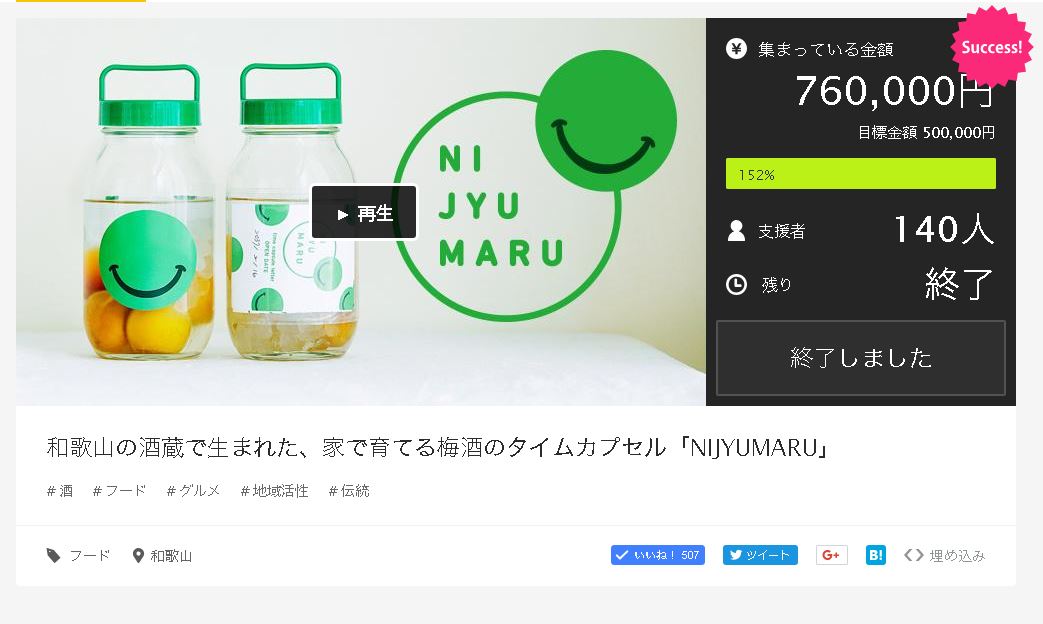
Task: Click the tag icon beside フード
Action: coord(53,555)
